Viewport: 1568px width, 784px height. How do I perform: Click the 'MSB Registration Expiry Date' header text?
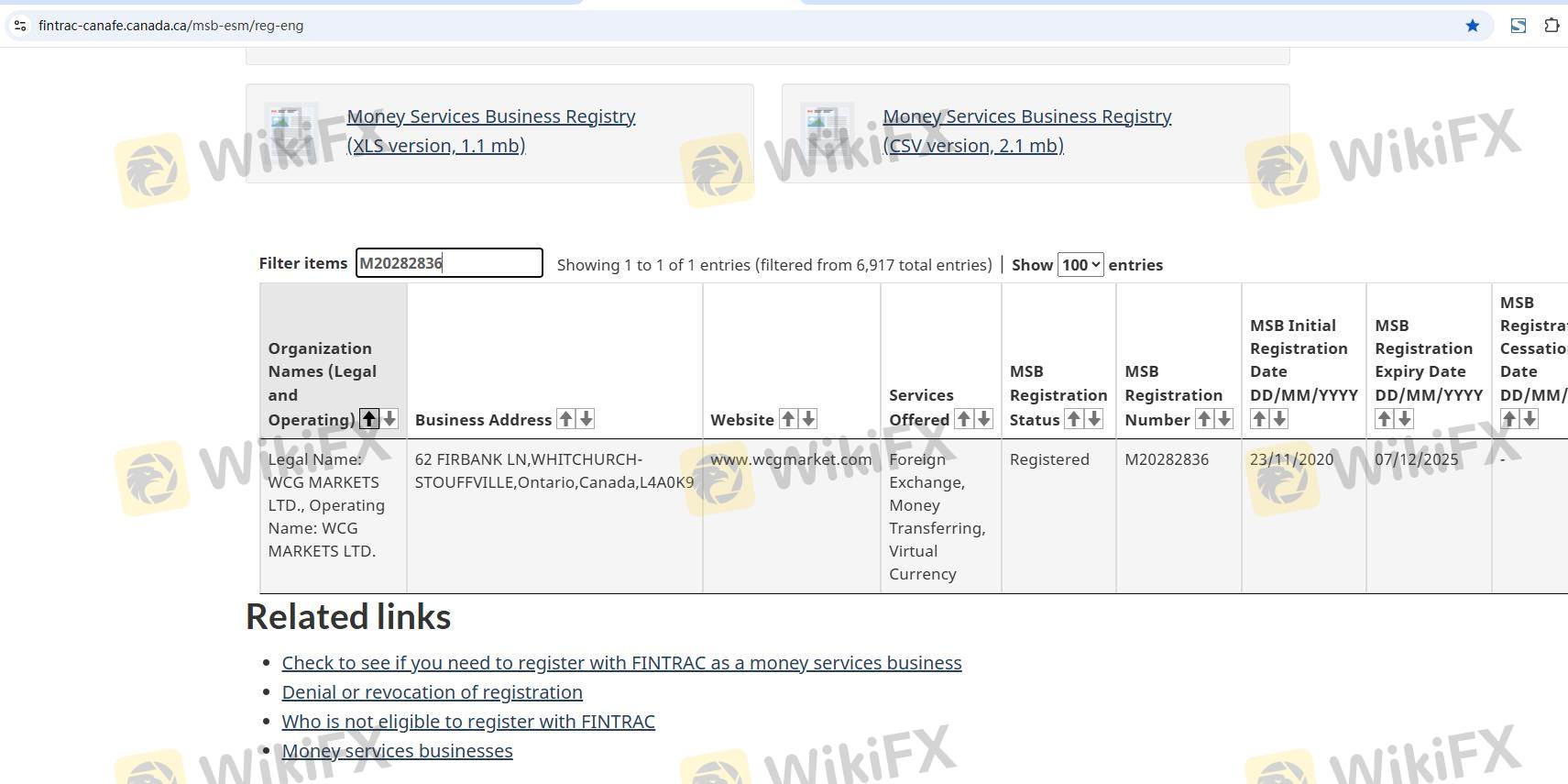click(x=1429, y=360)
